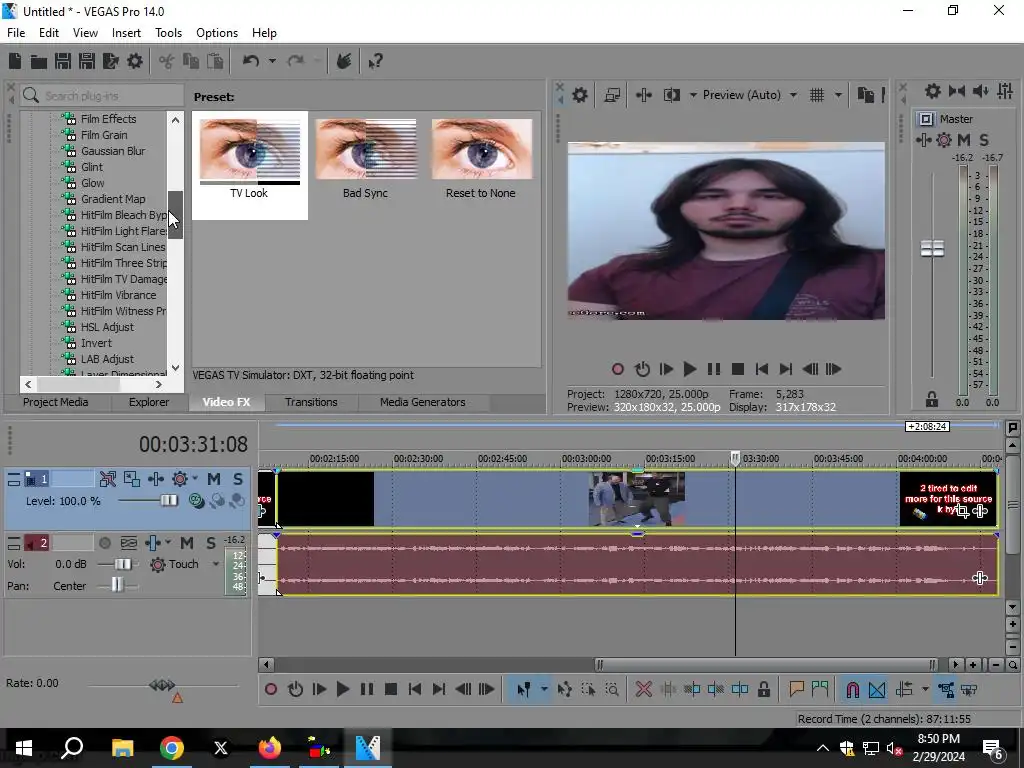Click compositing mode icon on track 1
The image size is (1024, 768).
[195, 501]
